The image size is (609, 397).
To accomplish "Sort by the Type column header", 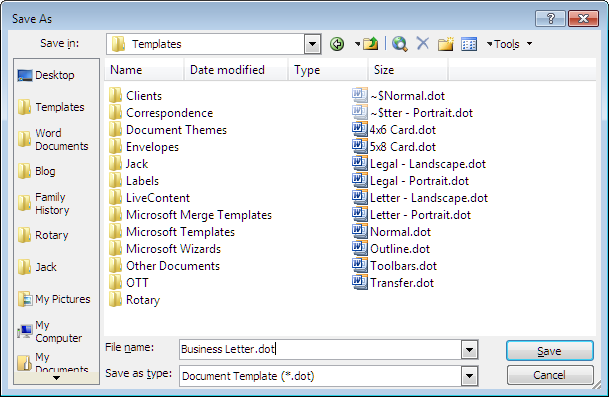I will click(328, 70).
